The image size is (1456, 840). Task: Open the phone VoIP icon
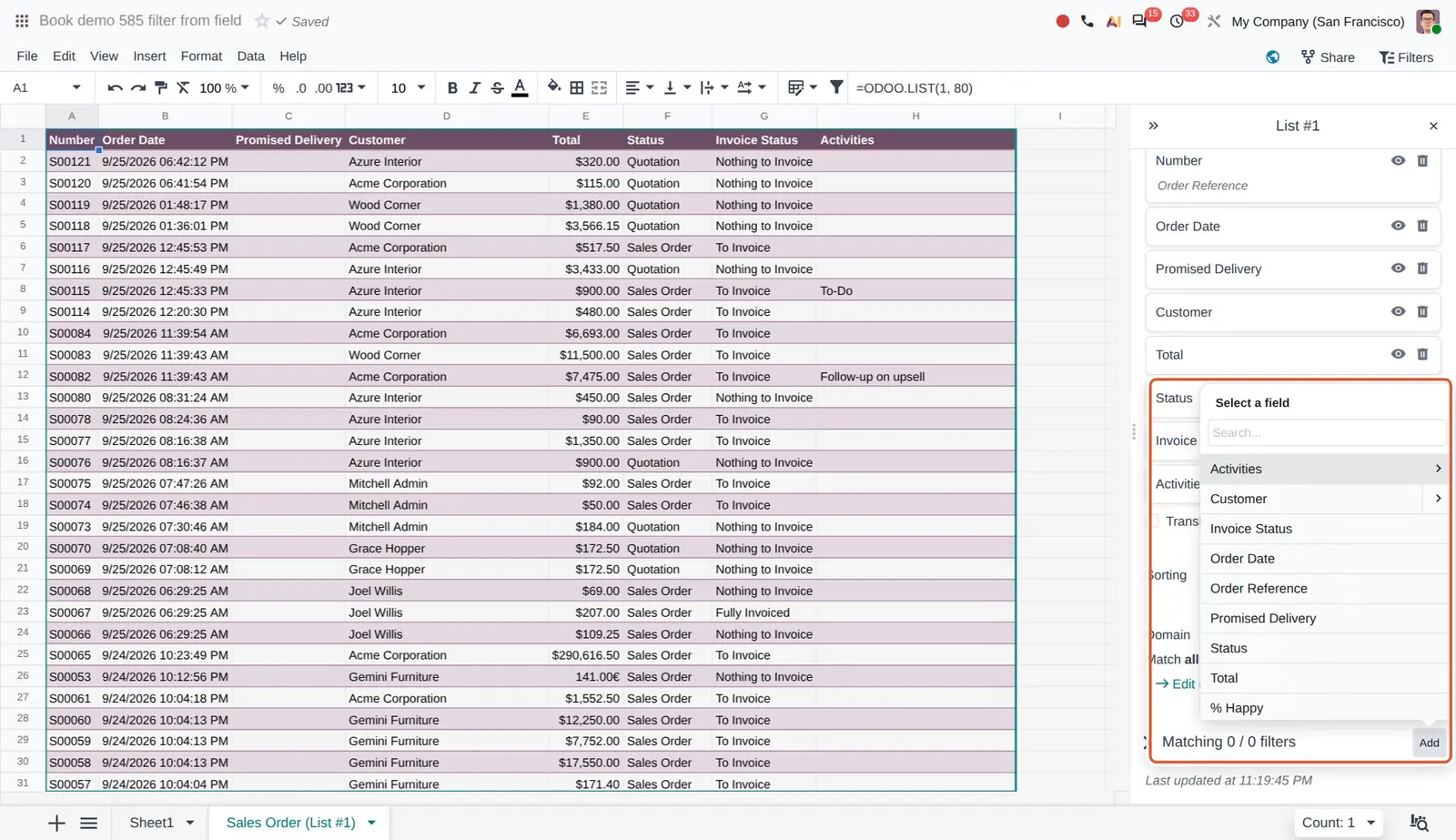coord(1087,21)
